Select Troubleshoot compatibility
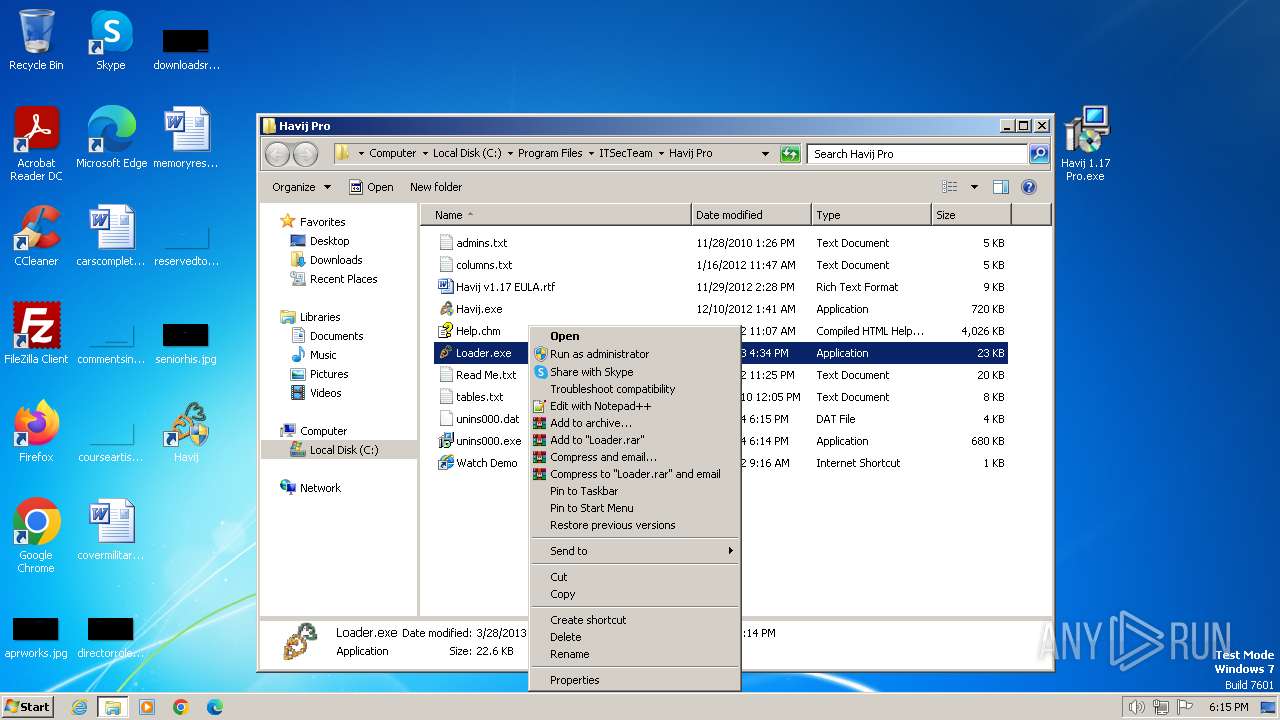The height and width of the screenshot is (720, 1280). (635, 389)
